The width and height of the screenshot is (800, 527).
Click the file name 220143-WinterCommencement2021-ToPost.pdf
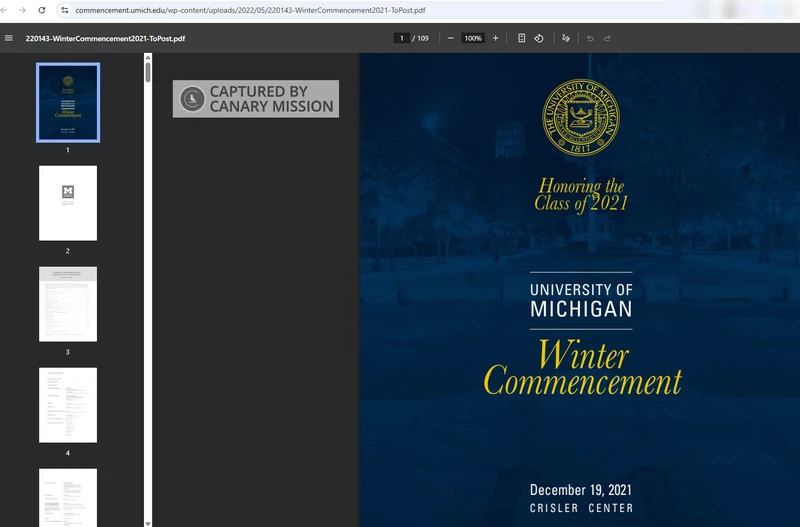click(105, 38)
